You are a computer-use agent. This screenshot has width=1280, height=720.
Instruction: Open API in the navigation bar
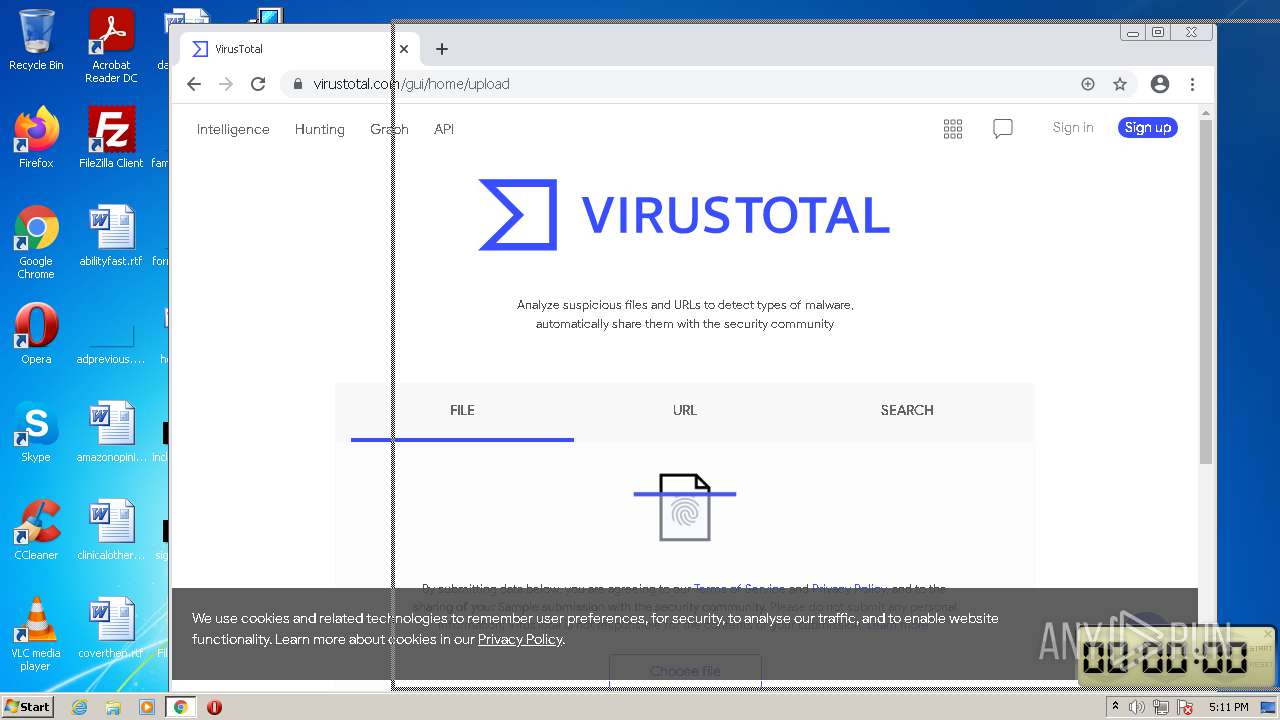point(444,129)
